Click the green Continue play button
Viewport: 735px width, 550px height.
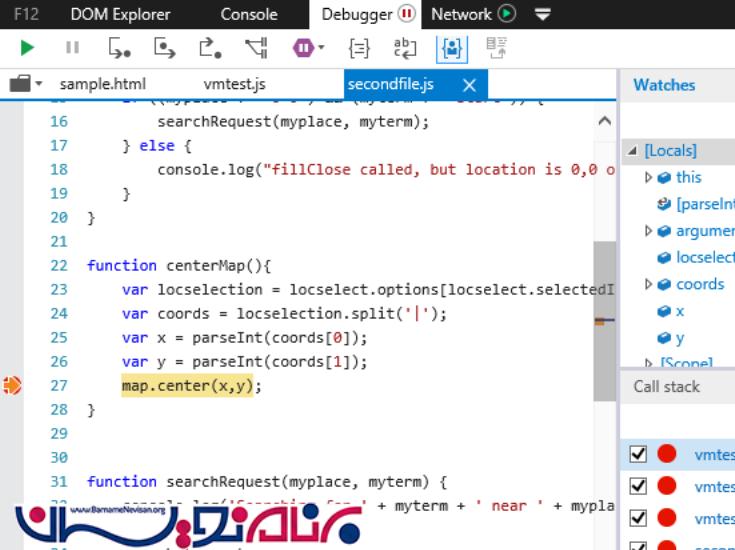[27, 47]
